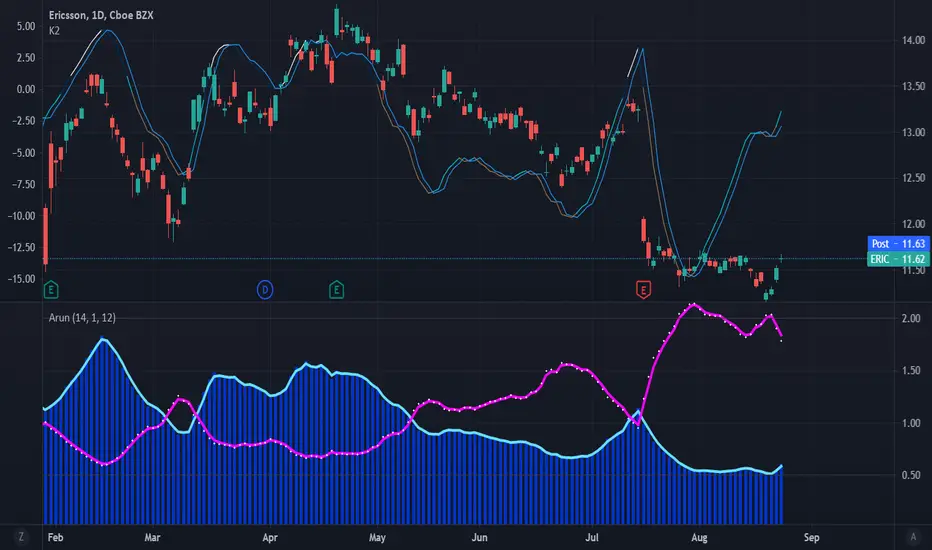This screenshot has width=932, height=550.
Task: Click the Feb label on time axis
Action: [x=55, y=538]
